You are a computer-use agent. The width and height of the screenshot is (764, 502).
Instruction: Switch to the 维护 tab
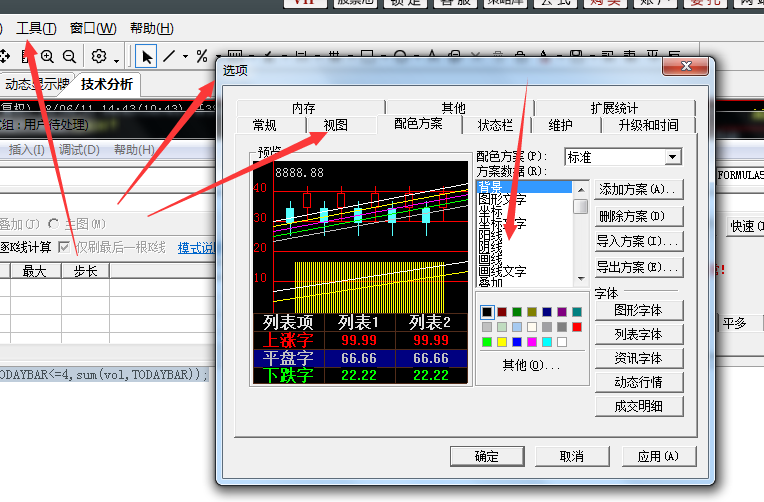click(560, 125)
